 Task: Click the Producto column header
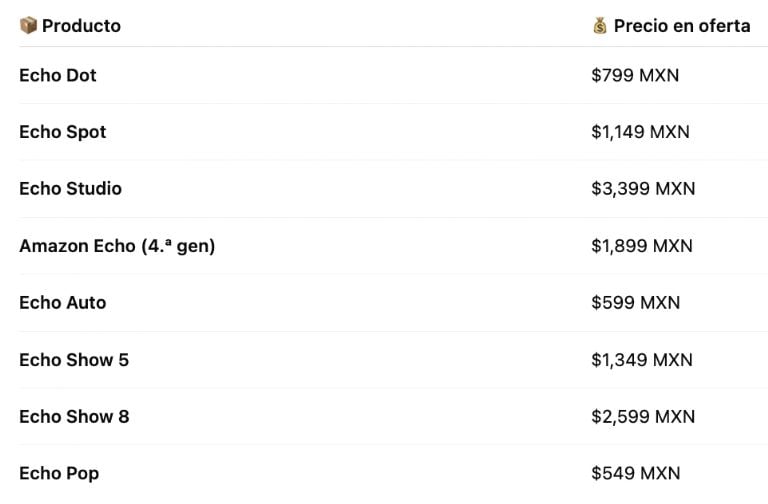pos(81,26)
